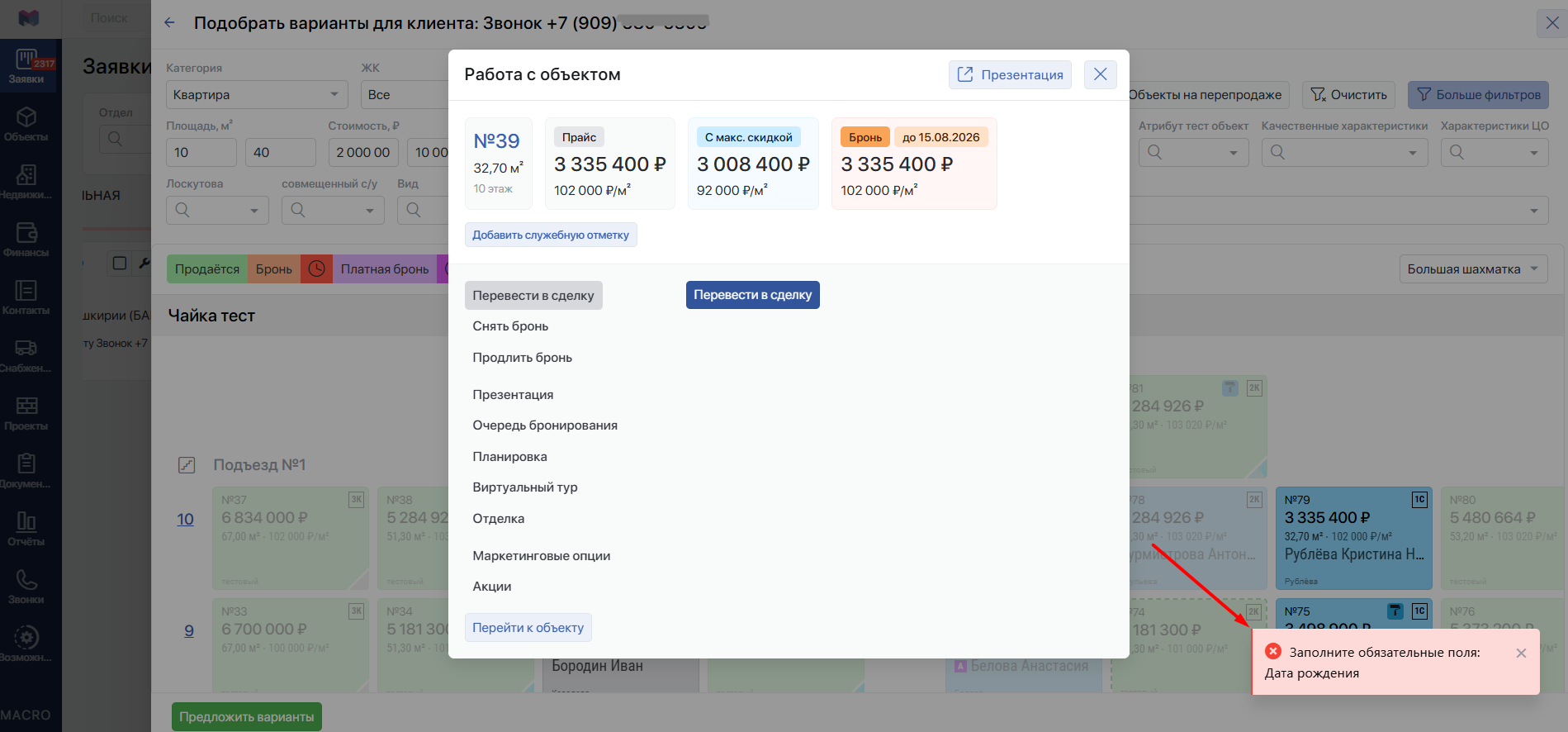1568x732 pixels.
Task: Click the orange Бронь status legend
Action: (273, 269)
